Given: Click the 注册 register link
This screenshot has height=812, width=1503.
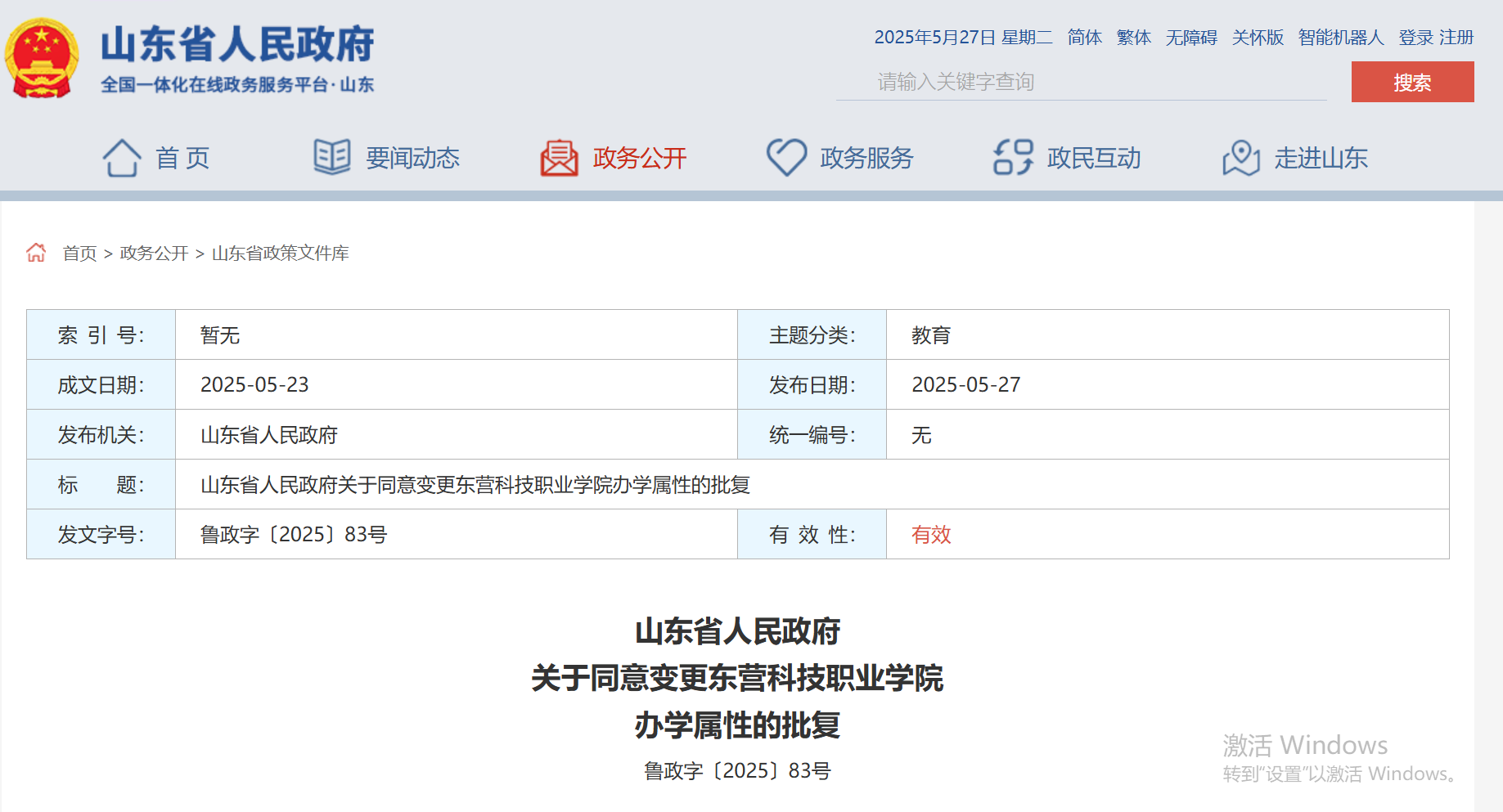Looking at the screenshot, I should (x=1456, y=38).
